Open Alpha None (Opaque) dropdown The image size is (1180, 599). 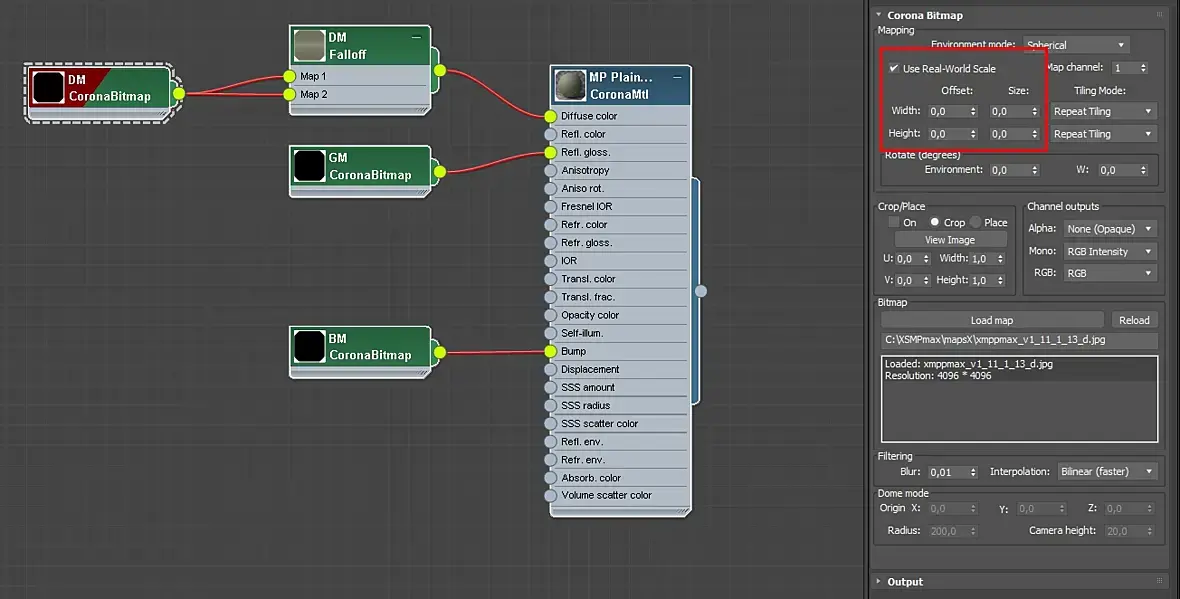click(1110, 229)
